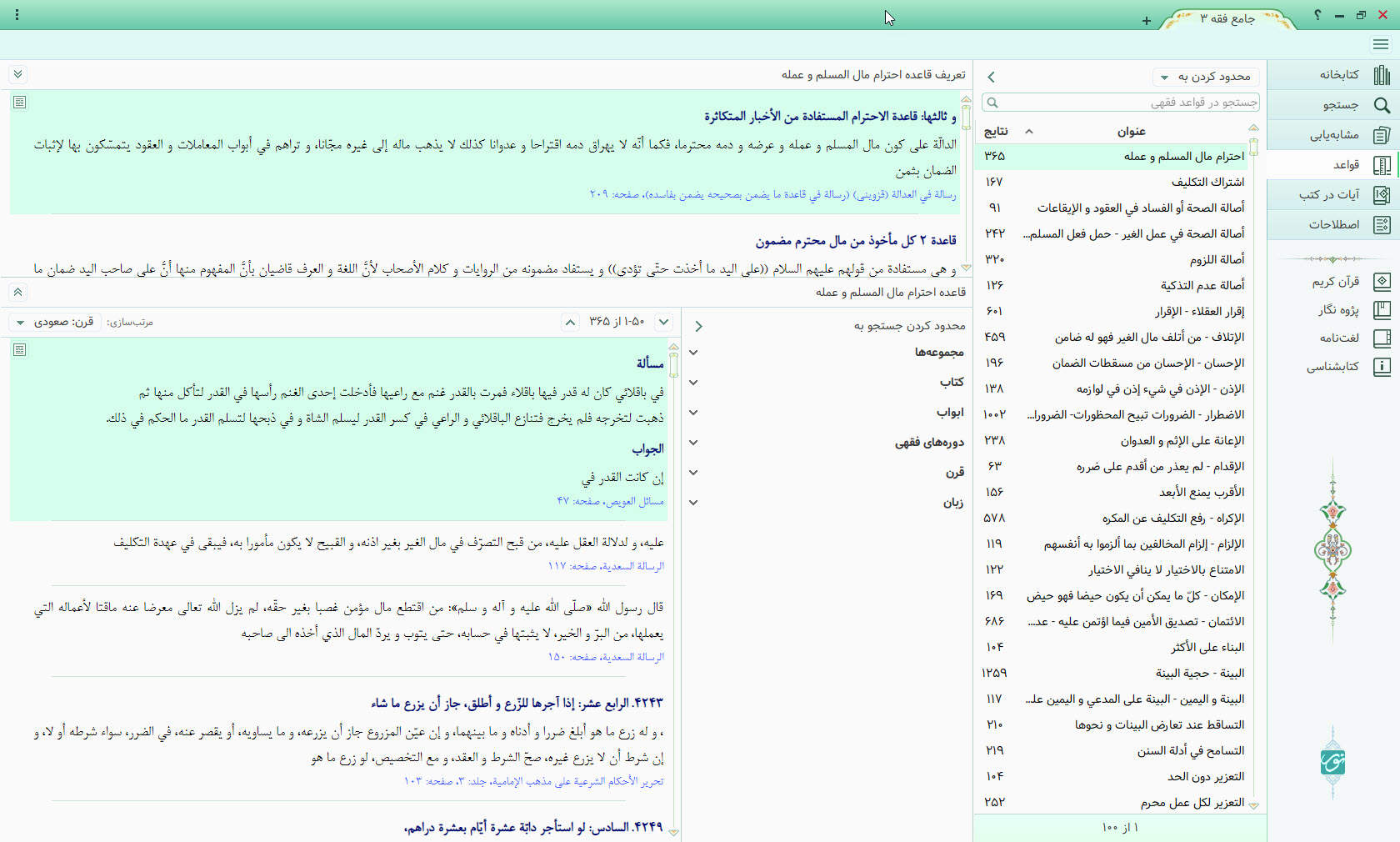This screenshot has height=842, width=1400.
Task: Open source link الرسالة السعدية صفحه ۱۱۷
Action: 606,566
